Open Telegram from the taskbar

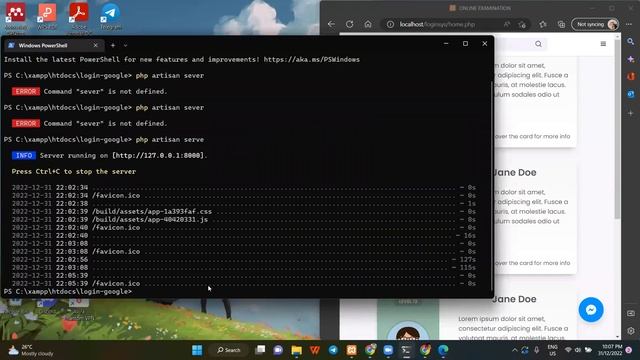(333, 350)
